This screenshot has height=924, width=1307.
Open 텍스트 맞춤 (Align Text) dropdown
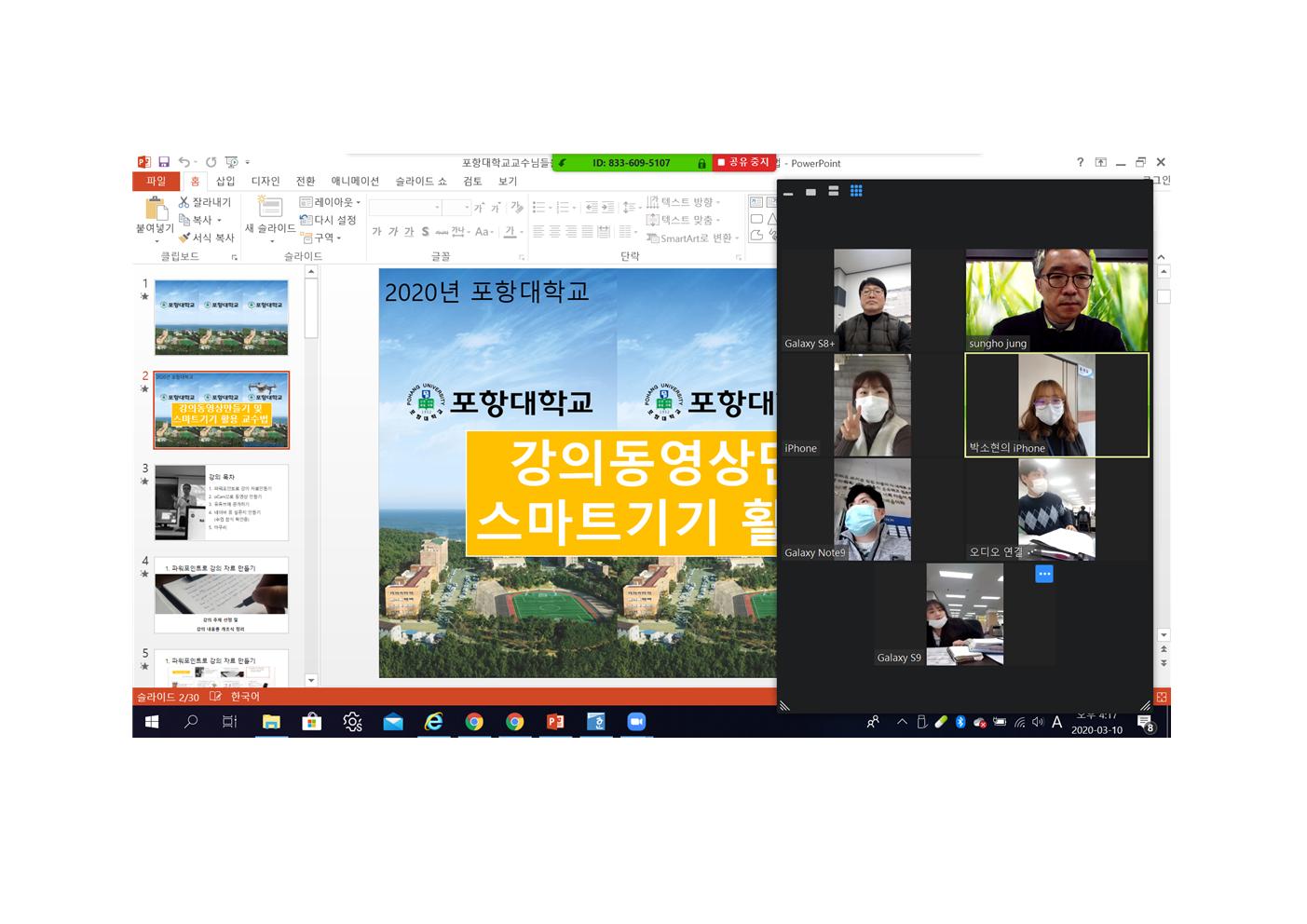684,220
